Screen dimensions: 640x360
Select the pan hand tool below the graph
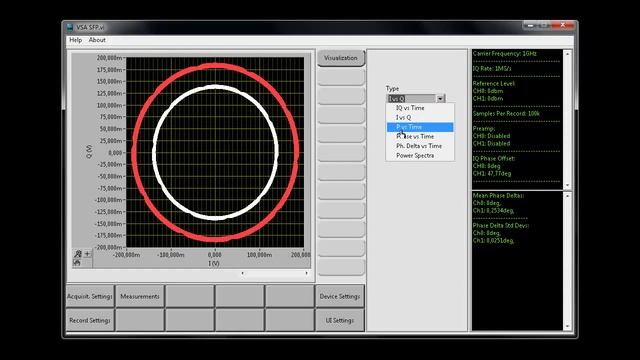pyautogui.click(x=78, y=263)
